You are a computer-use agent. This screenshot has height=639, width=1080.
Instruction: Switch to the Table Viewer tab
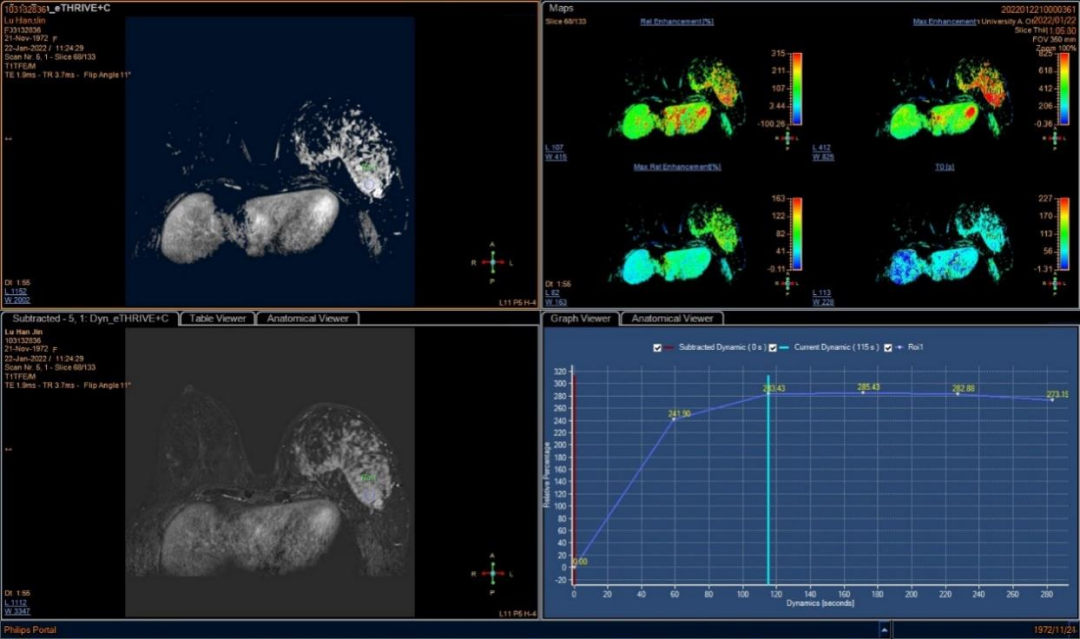[218, 318]
